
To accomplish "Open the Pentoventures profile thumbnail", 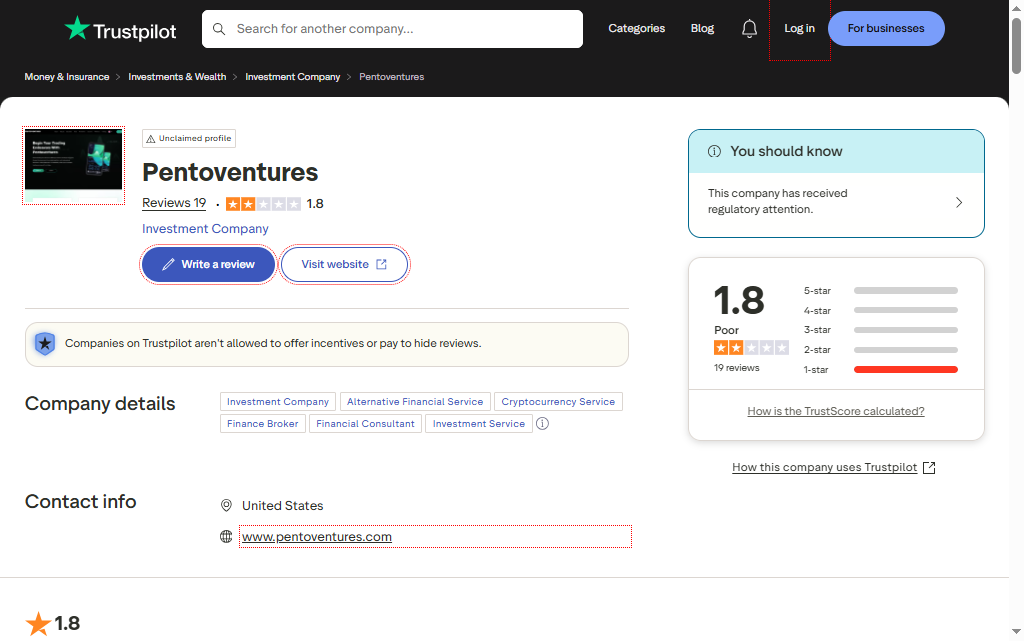I will point(74,166).
